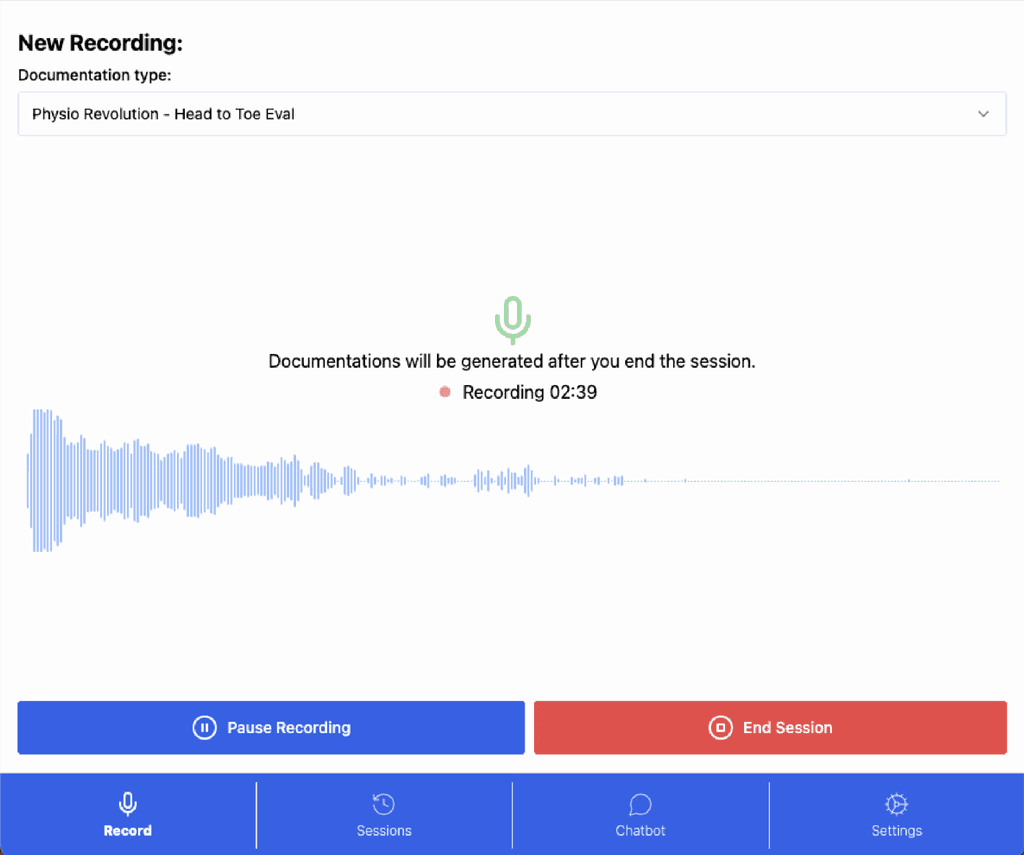Click the Sessions clock icon
The image size is (1024, 855).
[x=383, y=803]
